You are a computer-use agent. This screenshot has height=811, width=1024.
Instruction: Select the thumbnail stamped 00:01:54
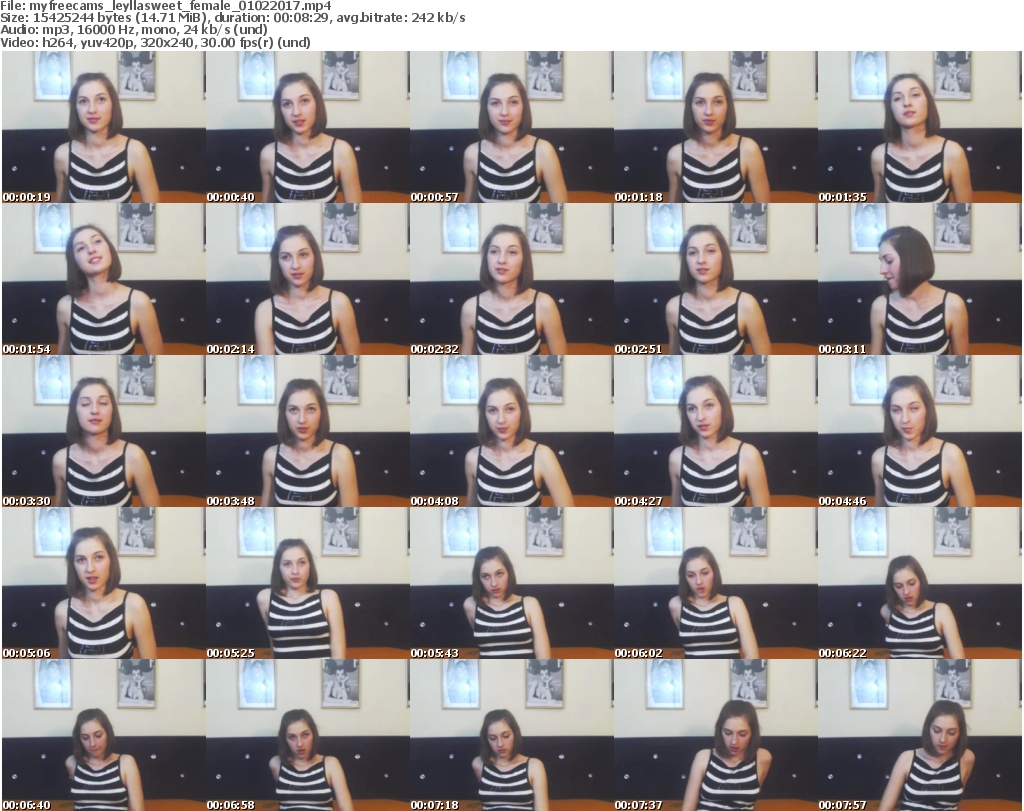[104, 279]
